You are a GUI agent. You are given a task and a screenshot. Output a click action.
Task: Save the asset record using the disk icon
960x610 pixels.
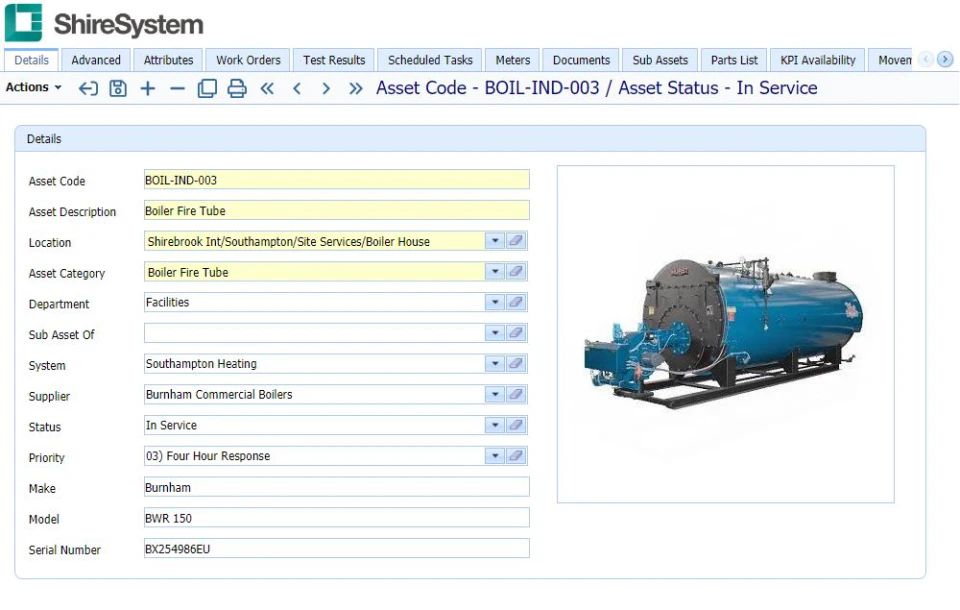(x=118, y=88)
